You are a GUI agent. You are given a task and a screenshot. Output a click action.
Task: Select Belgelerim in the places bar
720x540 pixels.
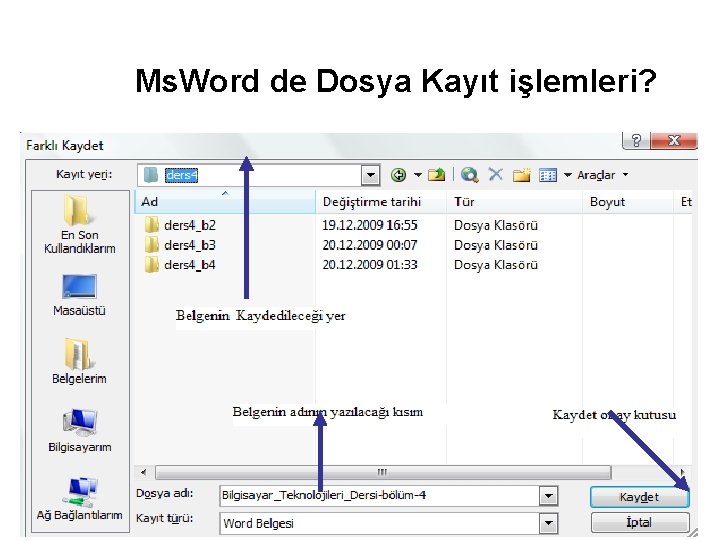79,361
